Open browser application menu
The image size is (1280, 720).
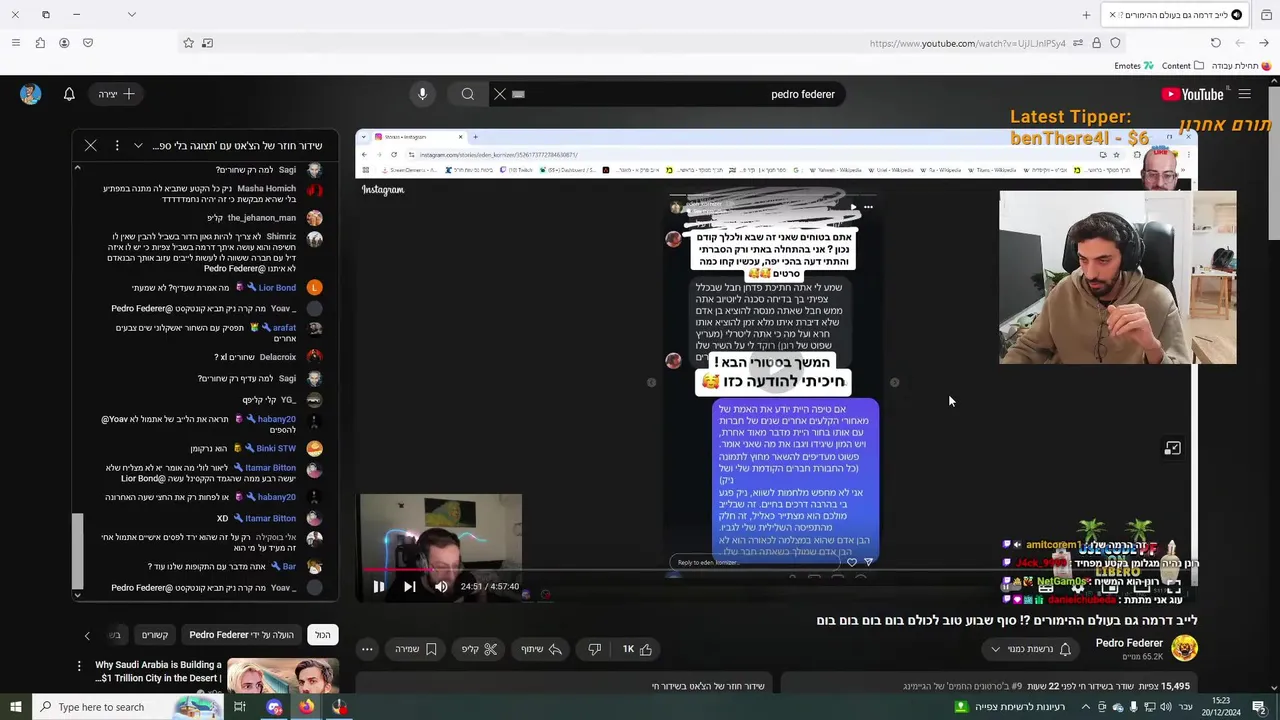pyautogui.click(x=15, y=43)
